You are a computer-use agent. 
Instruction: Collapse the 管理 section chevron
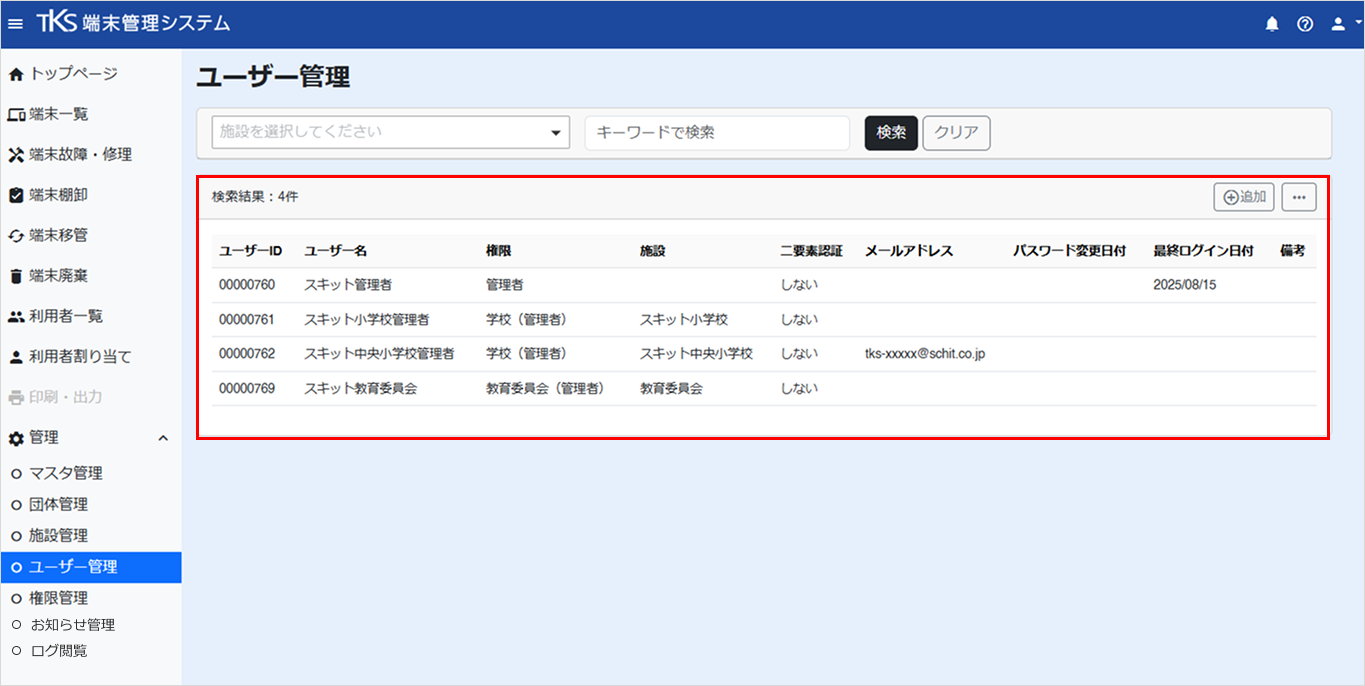click(163, 438)
